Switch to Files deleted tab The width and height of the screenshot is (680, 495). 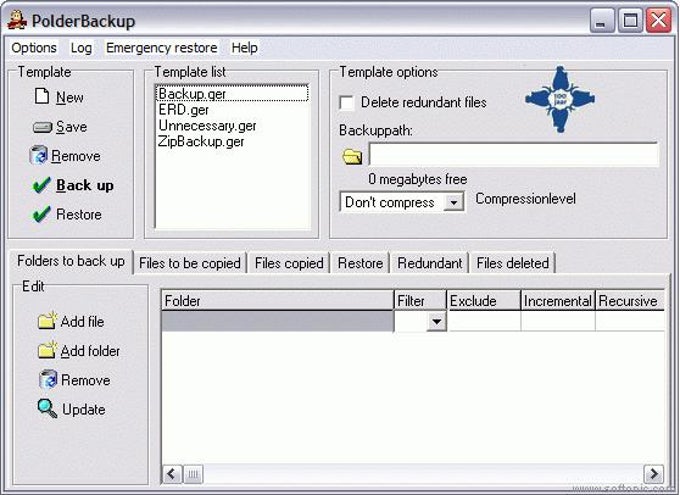[513, 263]
